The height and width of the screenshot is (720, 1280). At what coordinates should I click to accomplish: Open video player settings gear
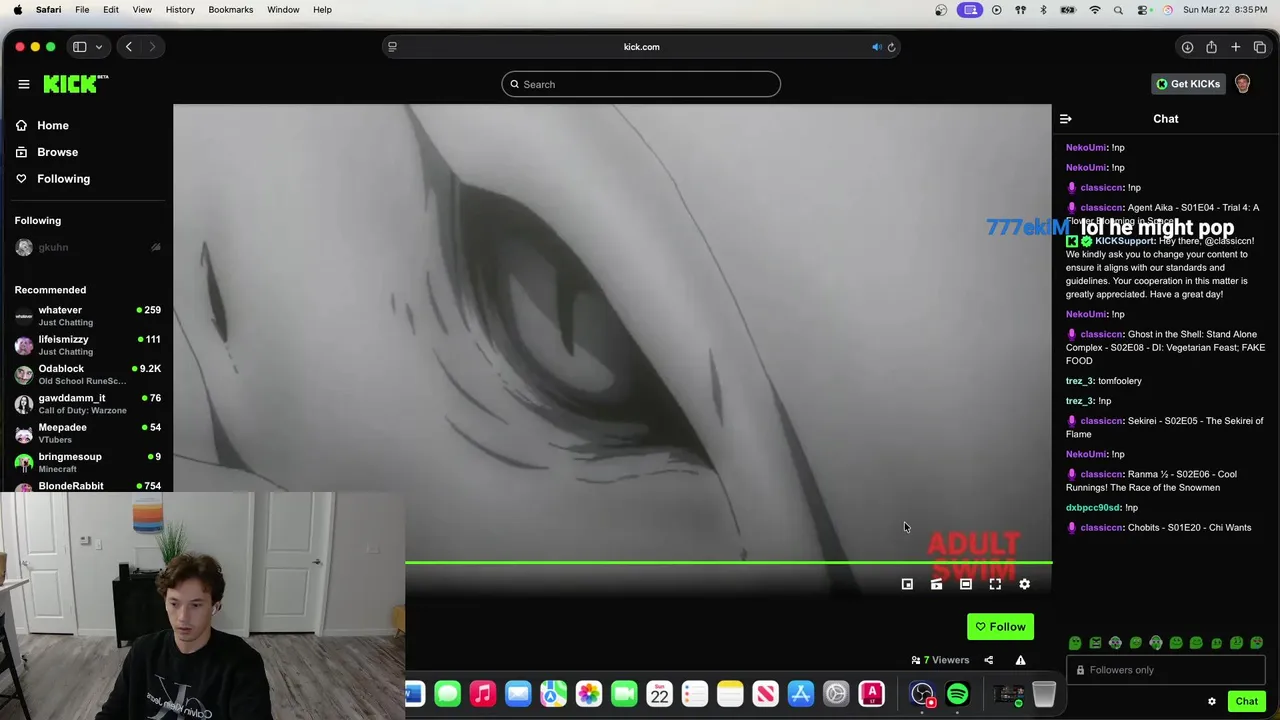(x=1024, y=584)
